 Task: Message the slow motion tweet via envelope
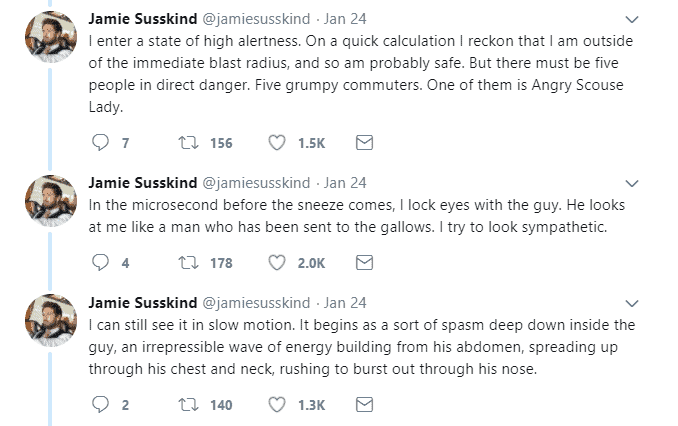(x=365, y=405)
